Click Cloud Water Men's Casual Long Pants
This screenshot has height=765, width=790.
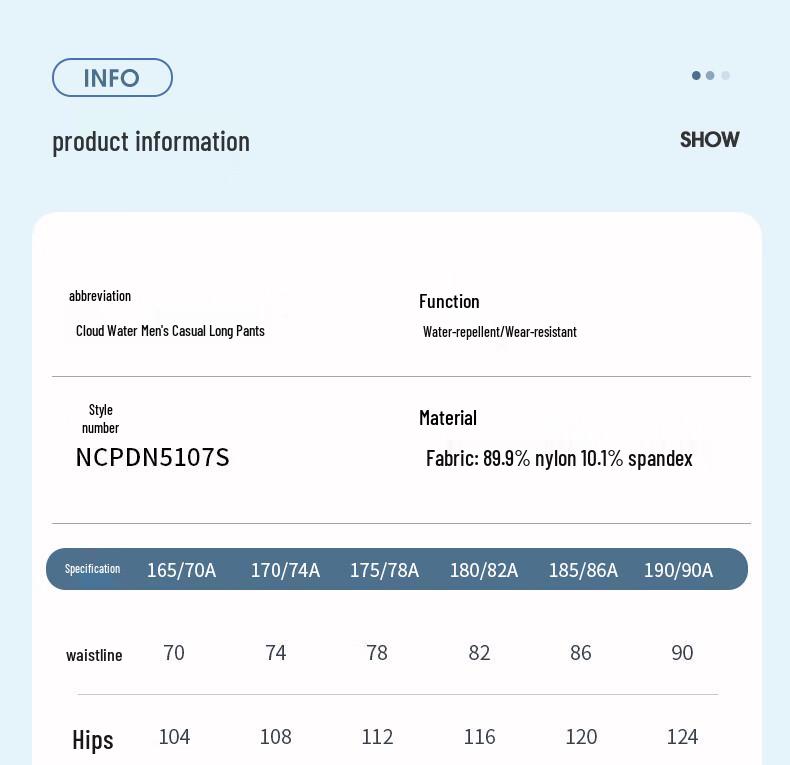(170, 331)
